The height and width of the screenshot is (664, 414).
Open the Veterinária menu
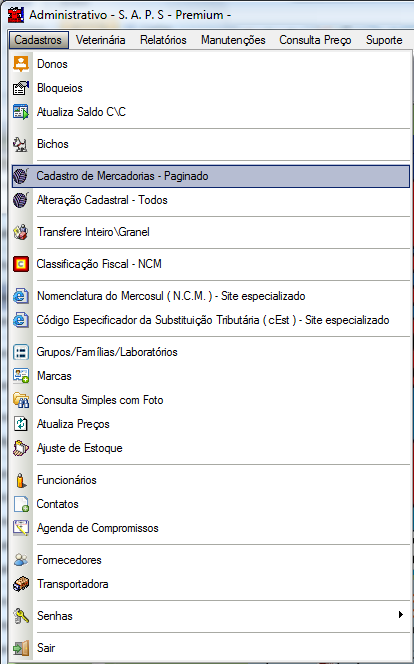[101, 40]
